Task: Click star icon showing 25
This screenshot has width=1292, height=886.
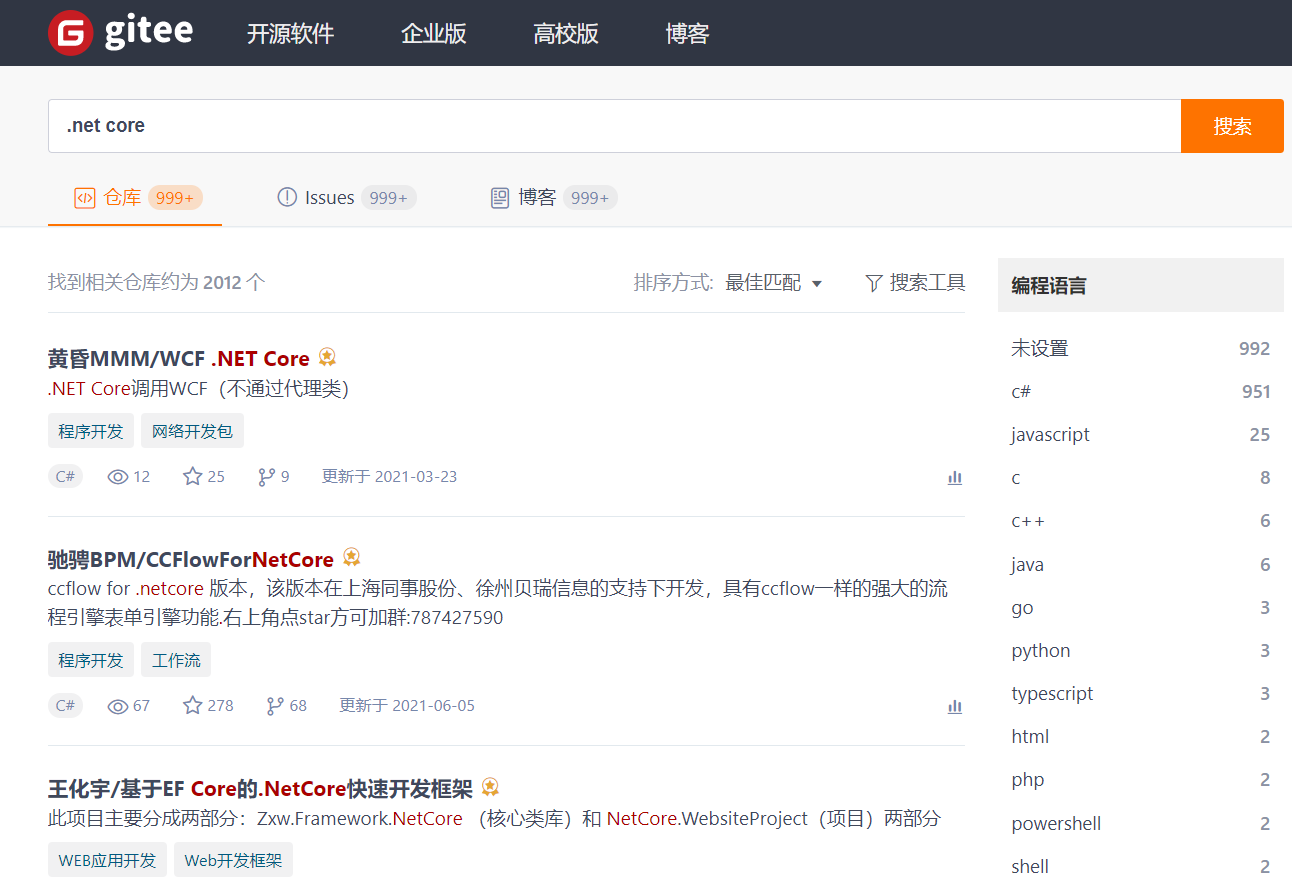Action: (x=193, y=476)
